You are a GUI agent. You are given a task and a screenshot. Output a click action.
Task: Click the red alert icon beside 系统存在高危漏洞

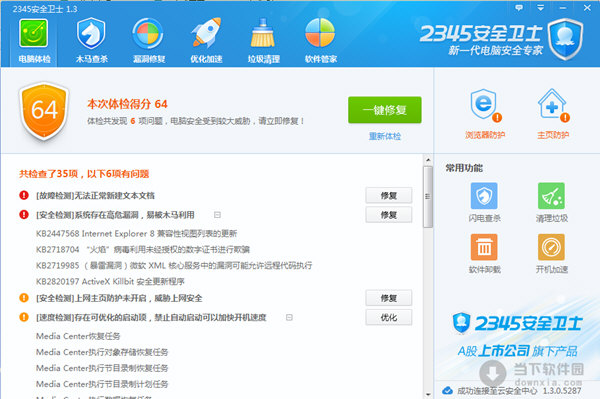coord(24,215)
